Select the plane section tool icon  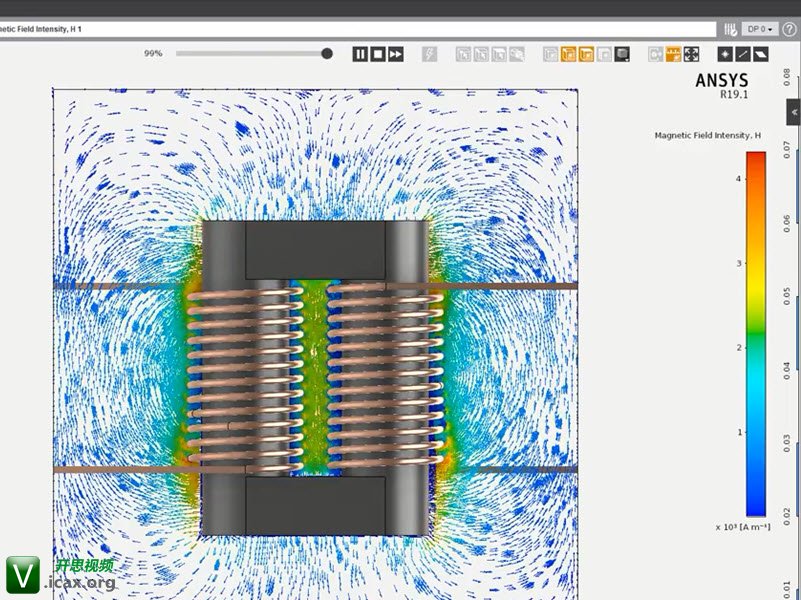(761, 54)
